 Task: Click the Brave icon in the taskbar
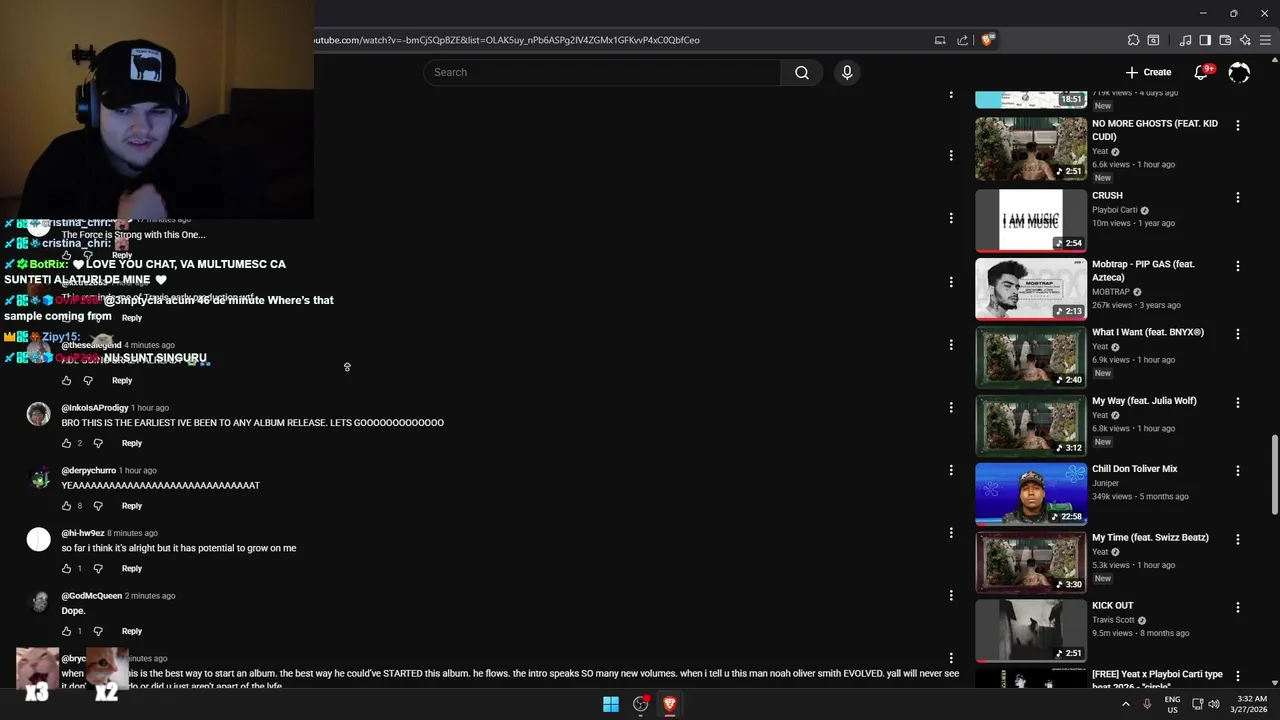pyautogui.click(x=670, y=704)
